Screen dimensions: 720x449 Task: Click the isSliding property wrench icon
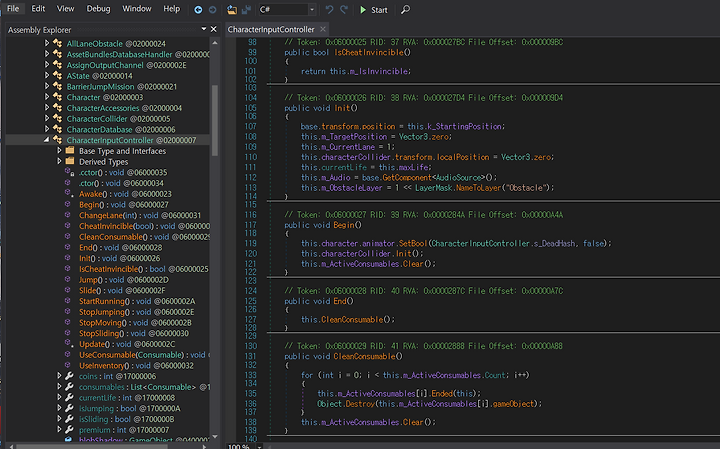click(70, 419)
